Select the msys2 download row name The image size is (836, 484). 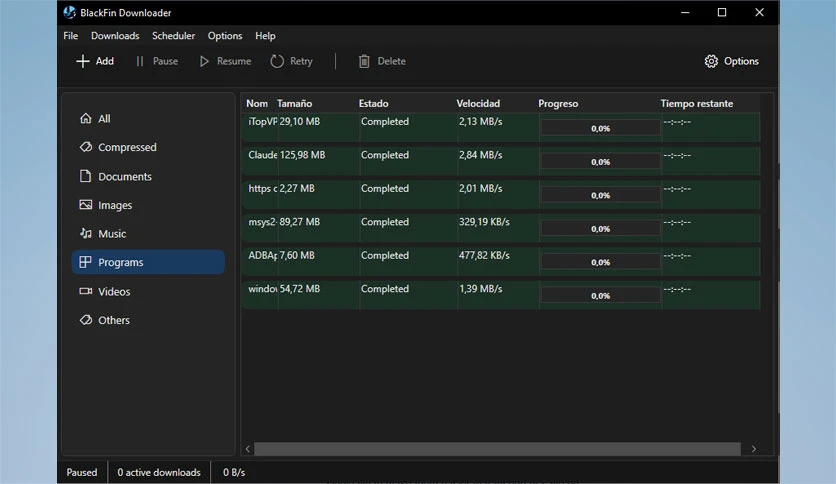[262, 222]
